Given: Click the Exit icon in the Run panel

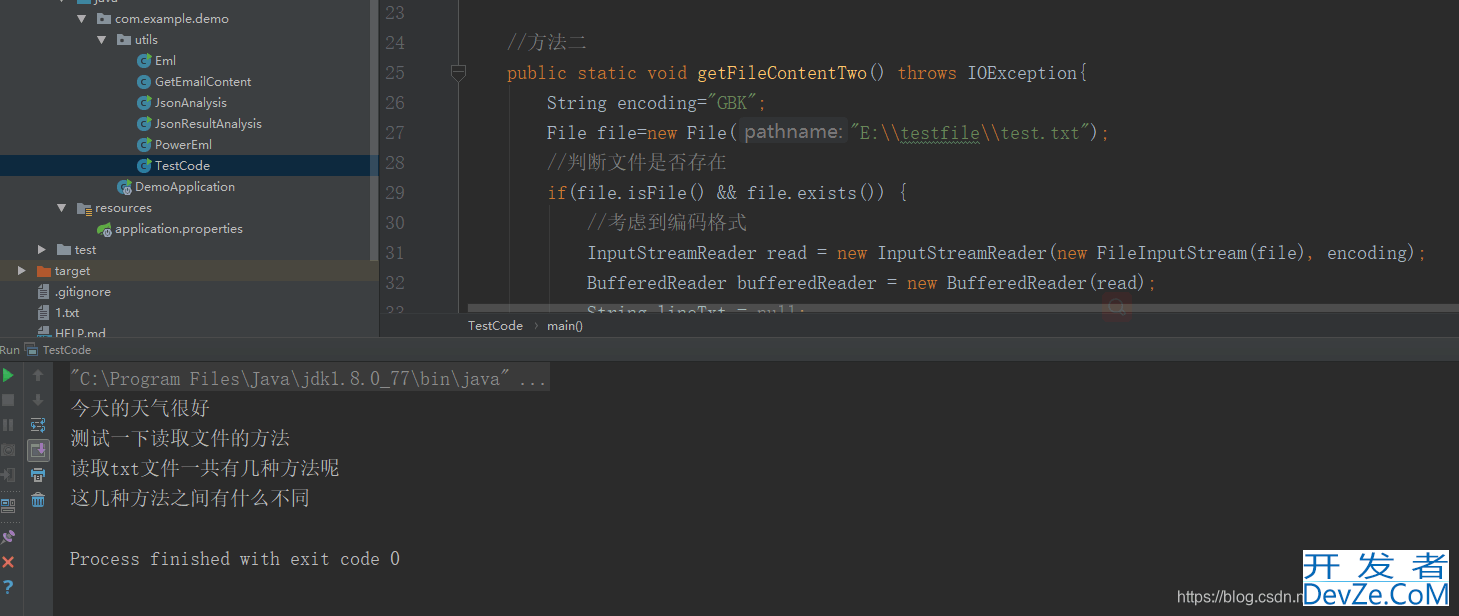Looking at the screenshot, I should tap(8, 475).
